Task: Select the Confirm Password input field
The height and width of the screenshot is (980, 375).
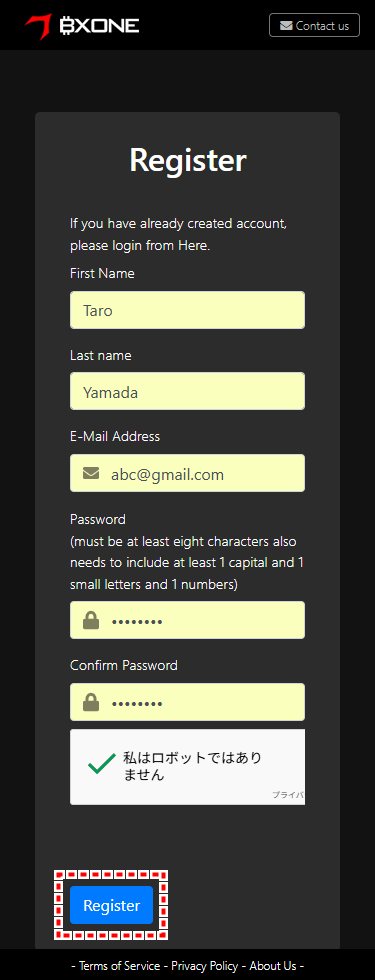Action: point(188,702)
